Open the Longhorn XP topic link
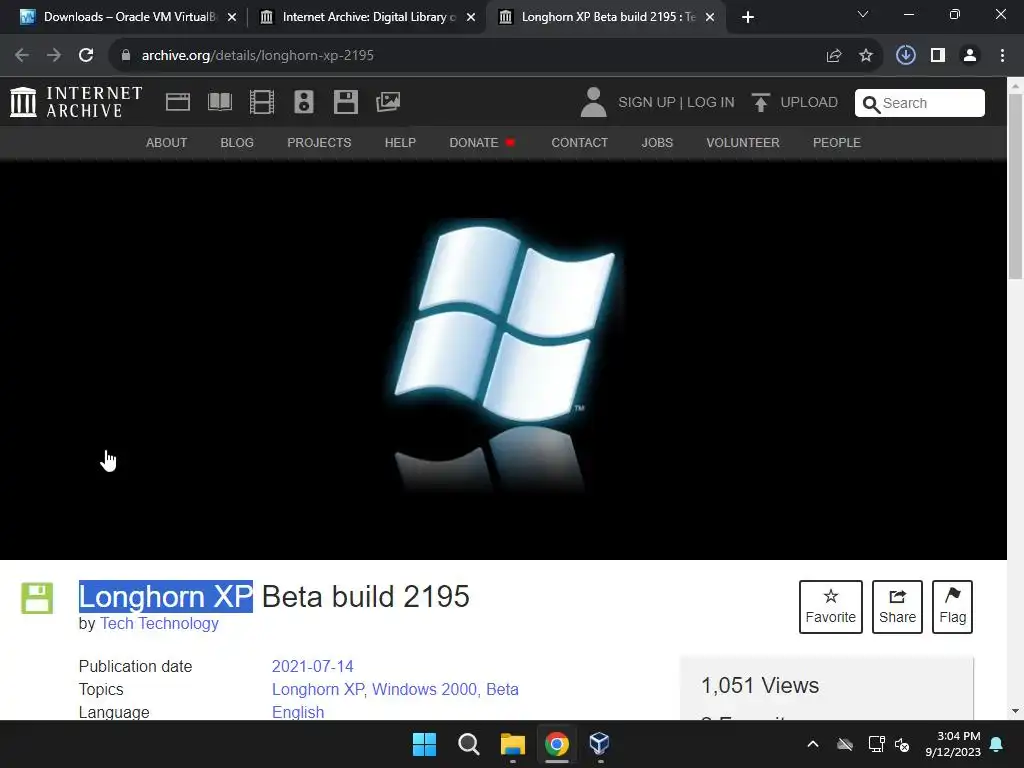 coord(319,689)
